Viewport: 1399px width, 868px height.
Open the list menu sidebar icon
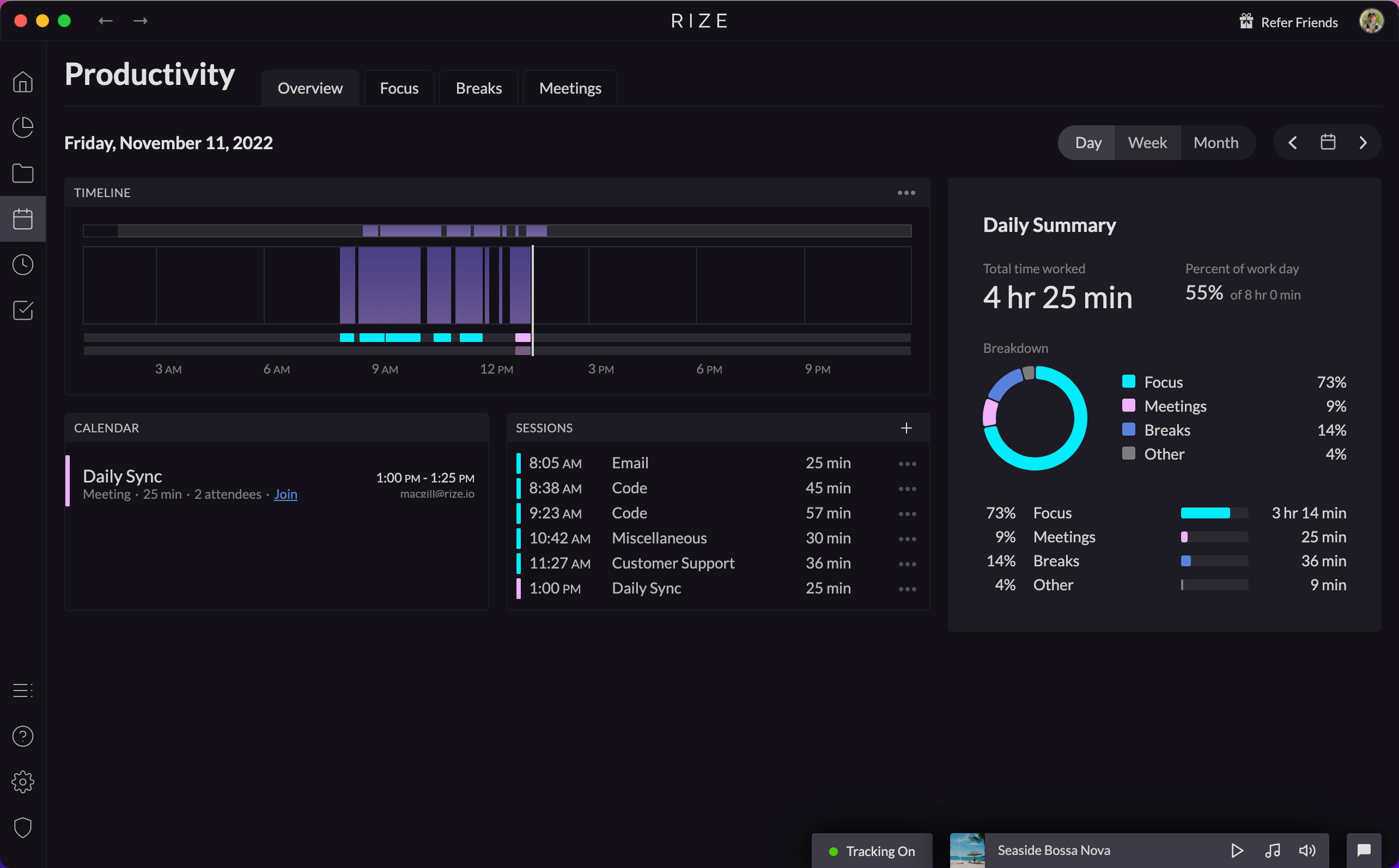pos(23,690)
